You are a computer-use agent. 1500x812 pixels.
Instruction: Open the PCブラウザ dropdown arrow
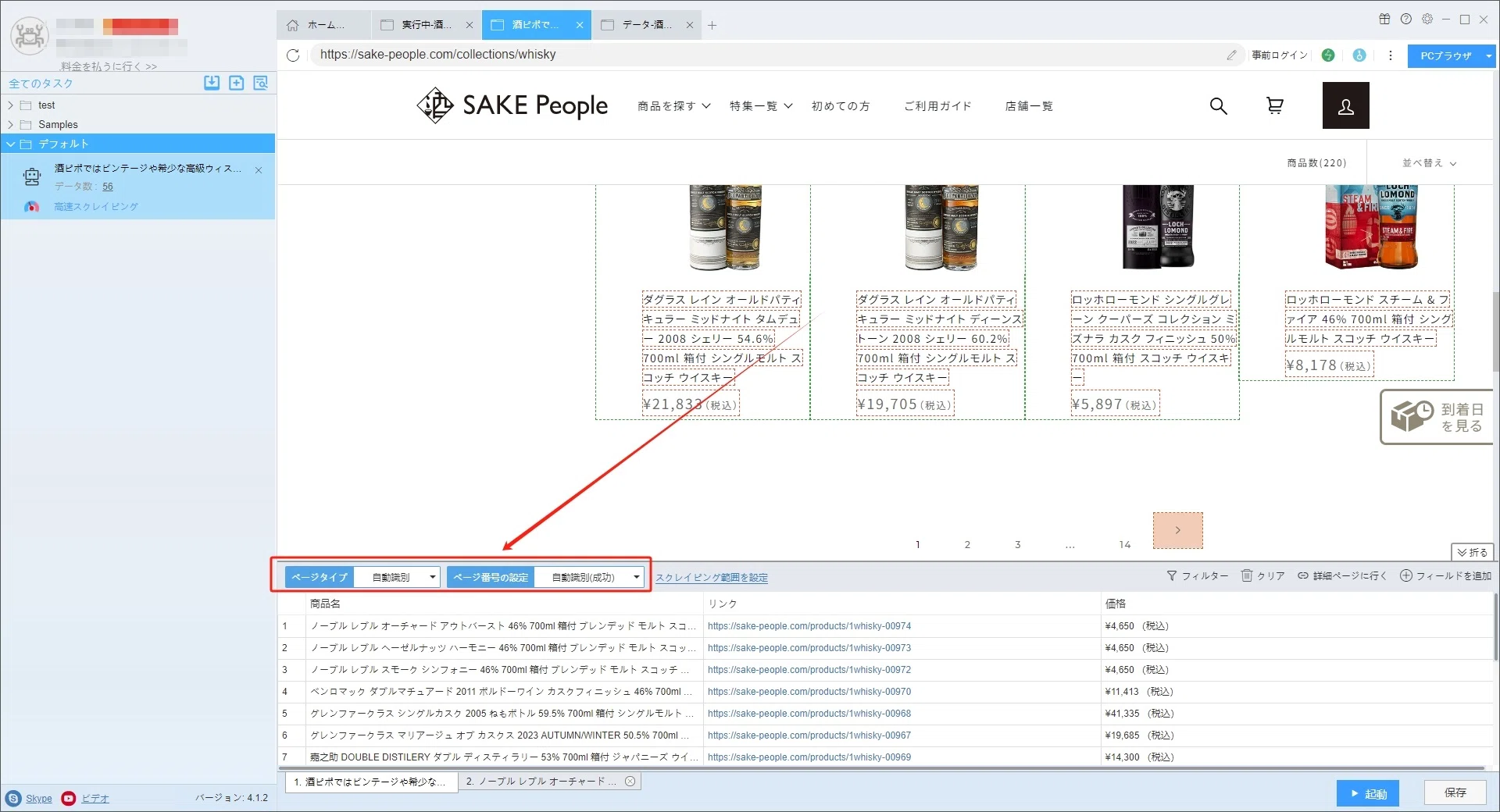click(x=1488, y=55)
